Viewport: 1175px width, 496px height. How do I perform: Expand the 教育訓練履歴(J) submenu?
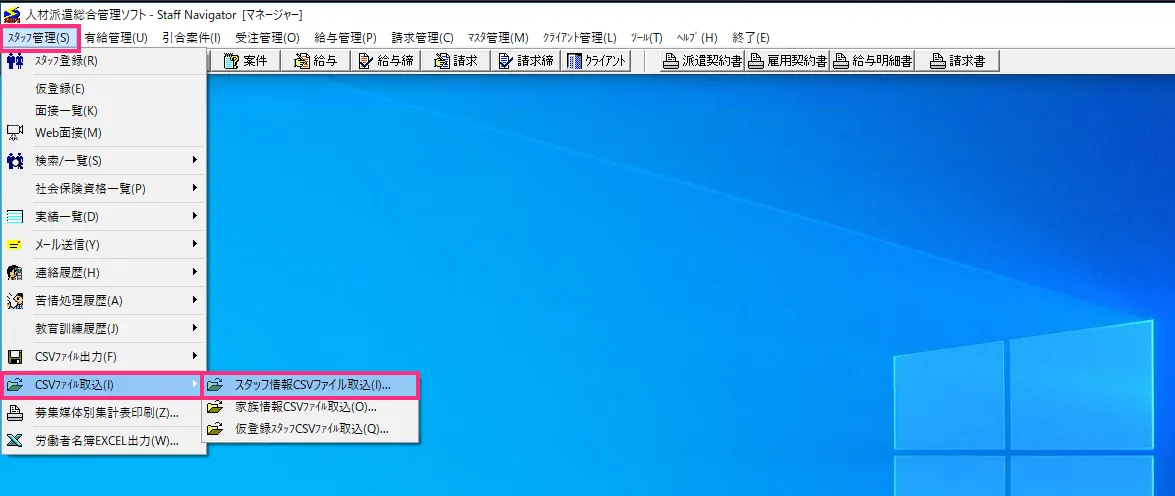coord(103,328)
